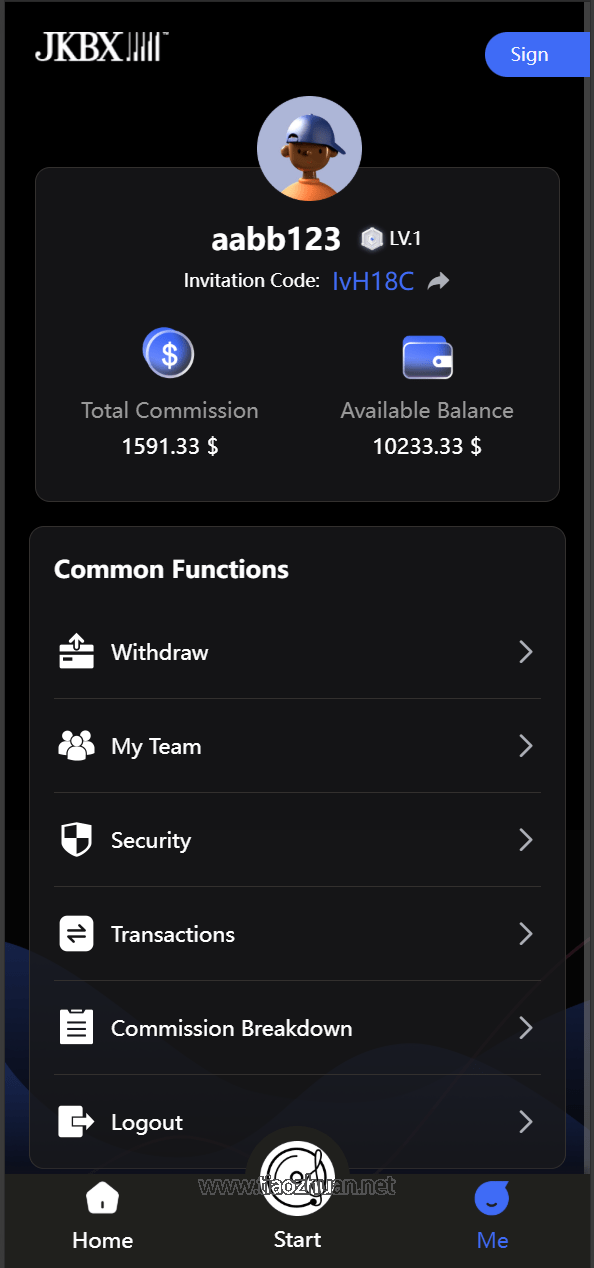
Task: Switch to the Home tab
Action: (x=102, y=1216)
